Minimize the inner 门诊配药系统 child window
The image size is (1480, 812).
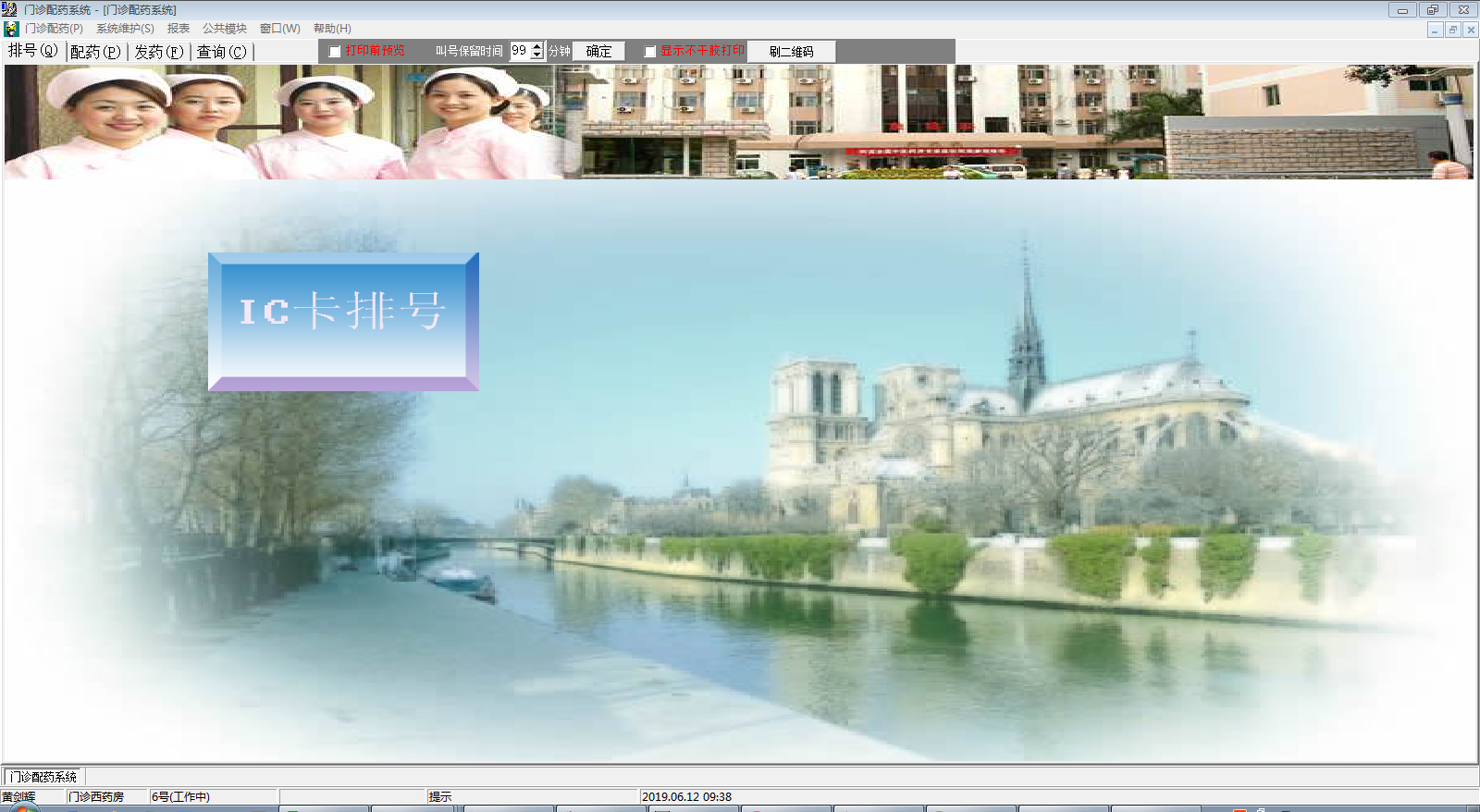click(x=1435, y=30)
